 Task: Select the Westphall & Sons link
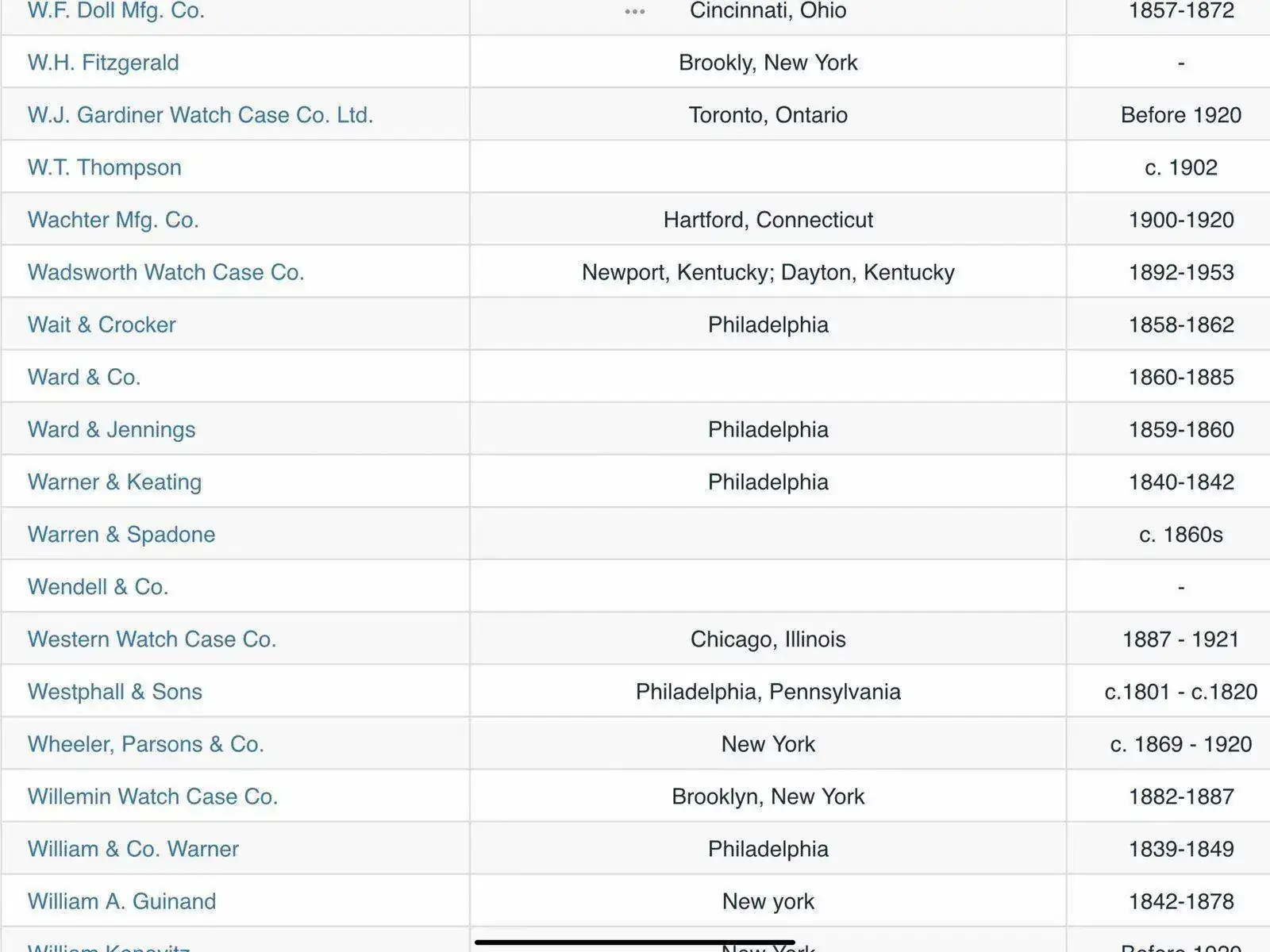[115, 691]
